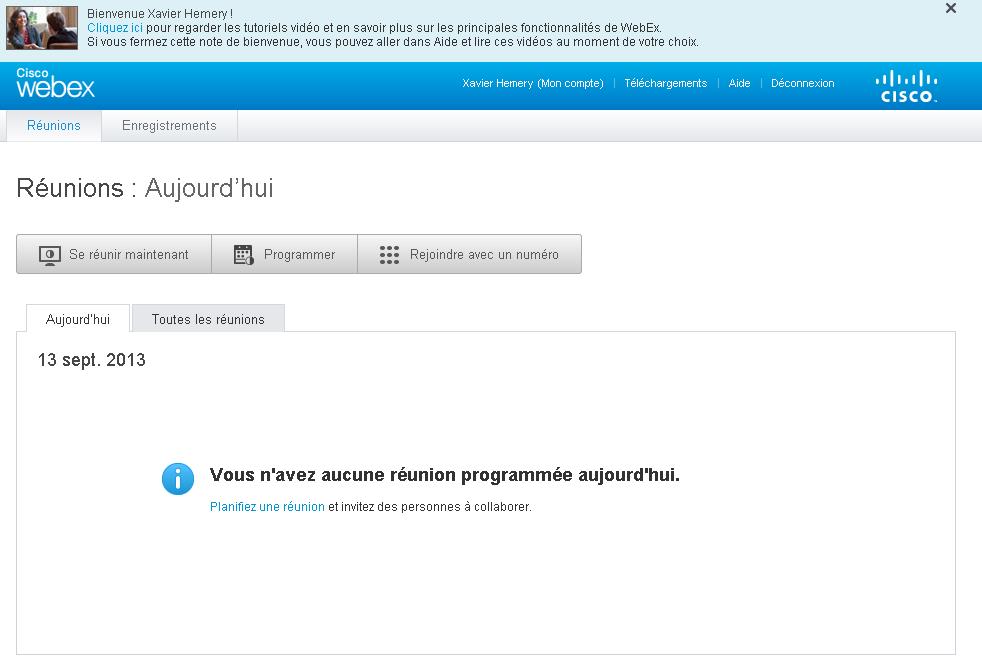Close the welcome banner
Screen dimensions: 982x664
point(951,9)
